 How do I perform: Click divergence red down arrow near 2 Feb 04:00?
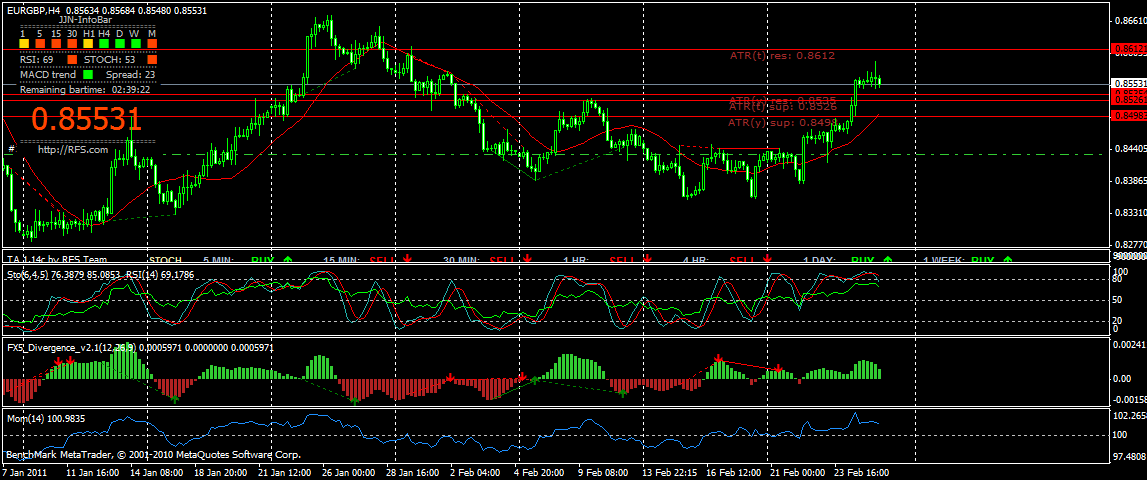point(450,378)
